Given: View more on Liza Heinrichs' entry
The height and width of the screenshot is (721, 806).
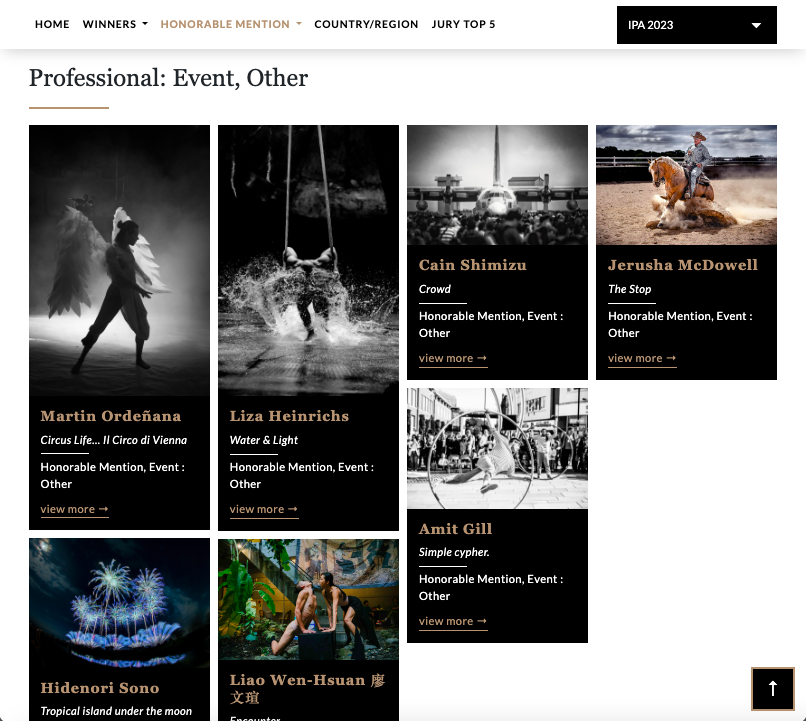Looking at the screenshot, I should (264, 509).
